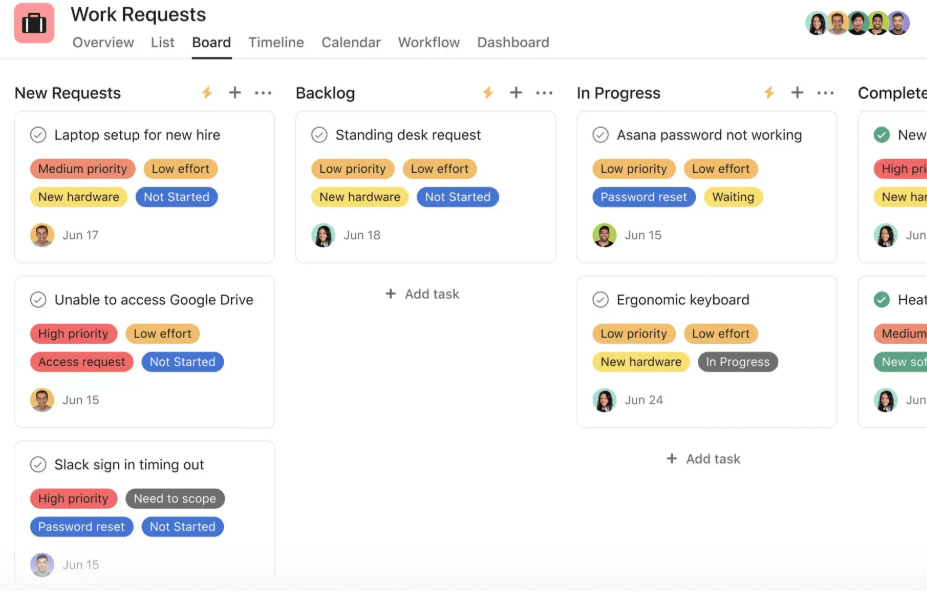Click Access request tag on Google Drive card
927x595 pixels.
[82, 362]
